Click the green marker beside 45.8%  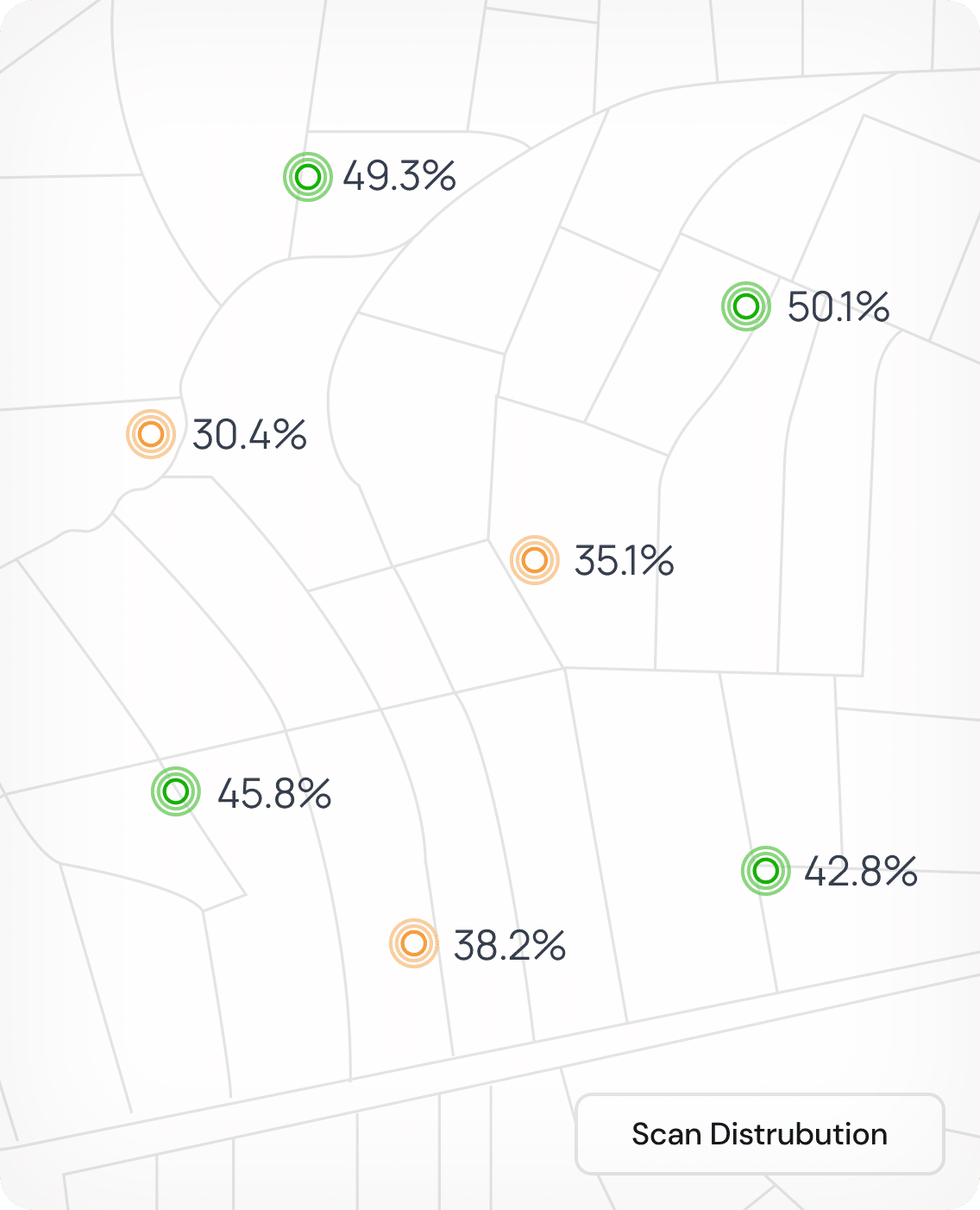(x=176, y=792)
